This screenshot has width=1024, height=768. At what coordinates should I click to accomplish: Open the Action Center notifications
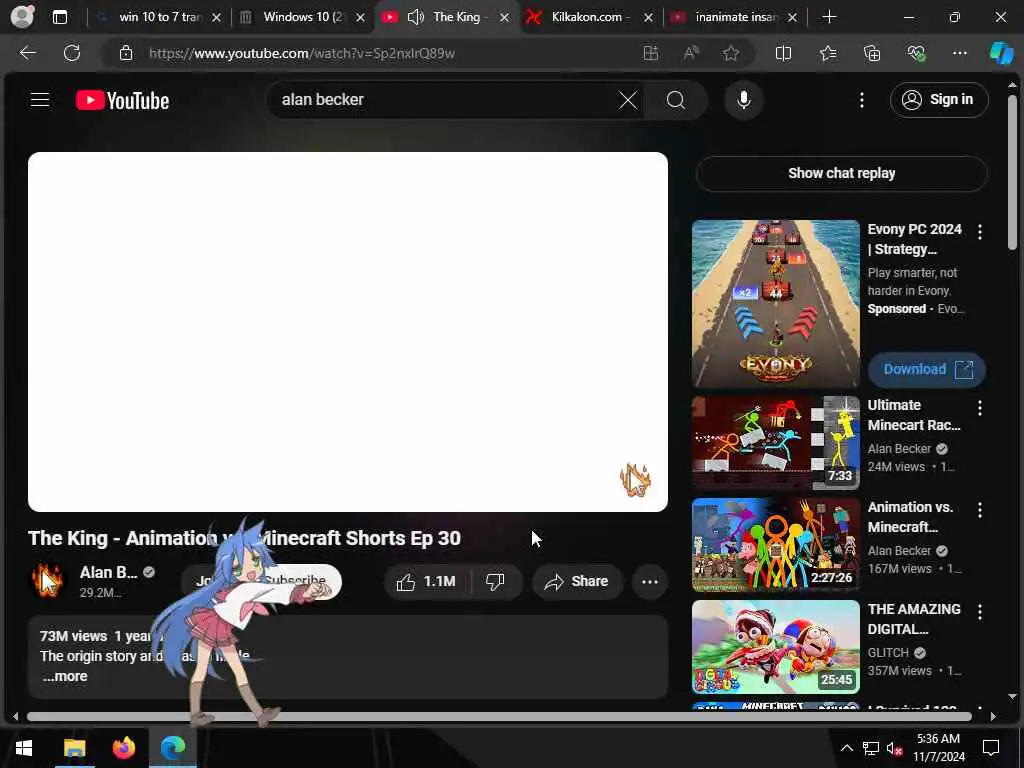point(991,748)
